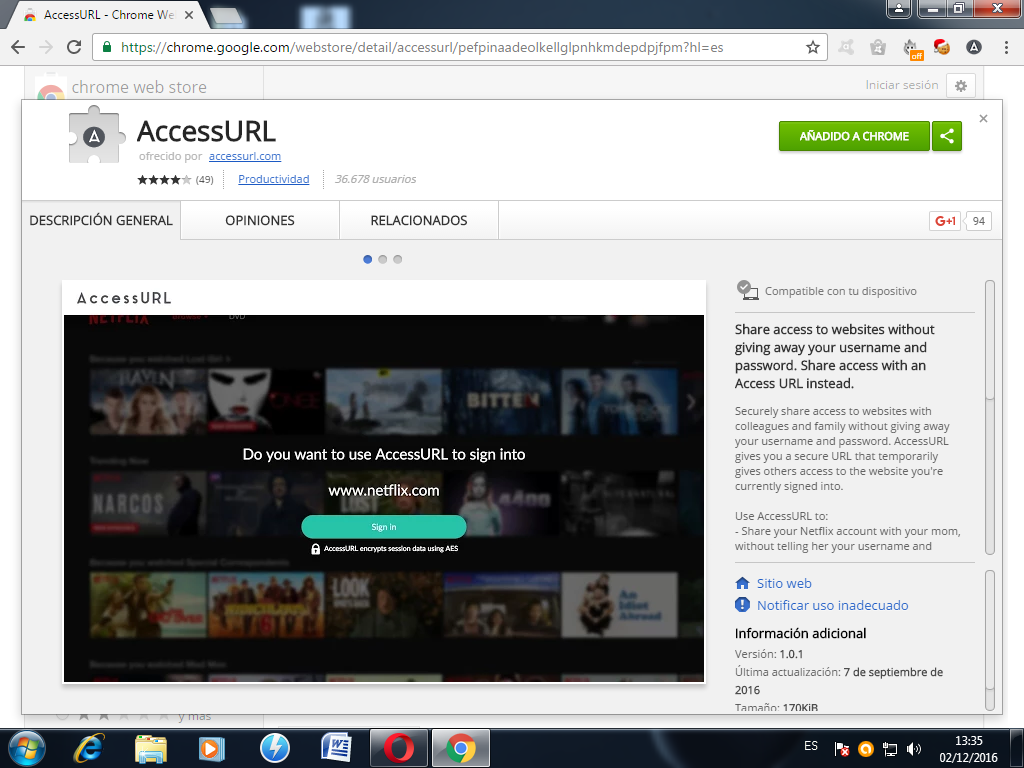Show the second screenshot dot

(x=383, y=259)
